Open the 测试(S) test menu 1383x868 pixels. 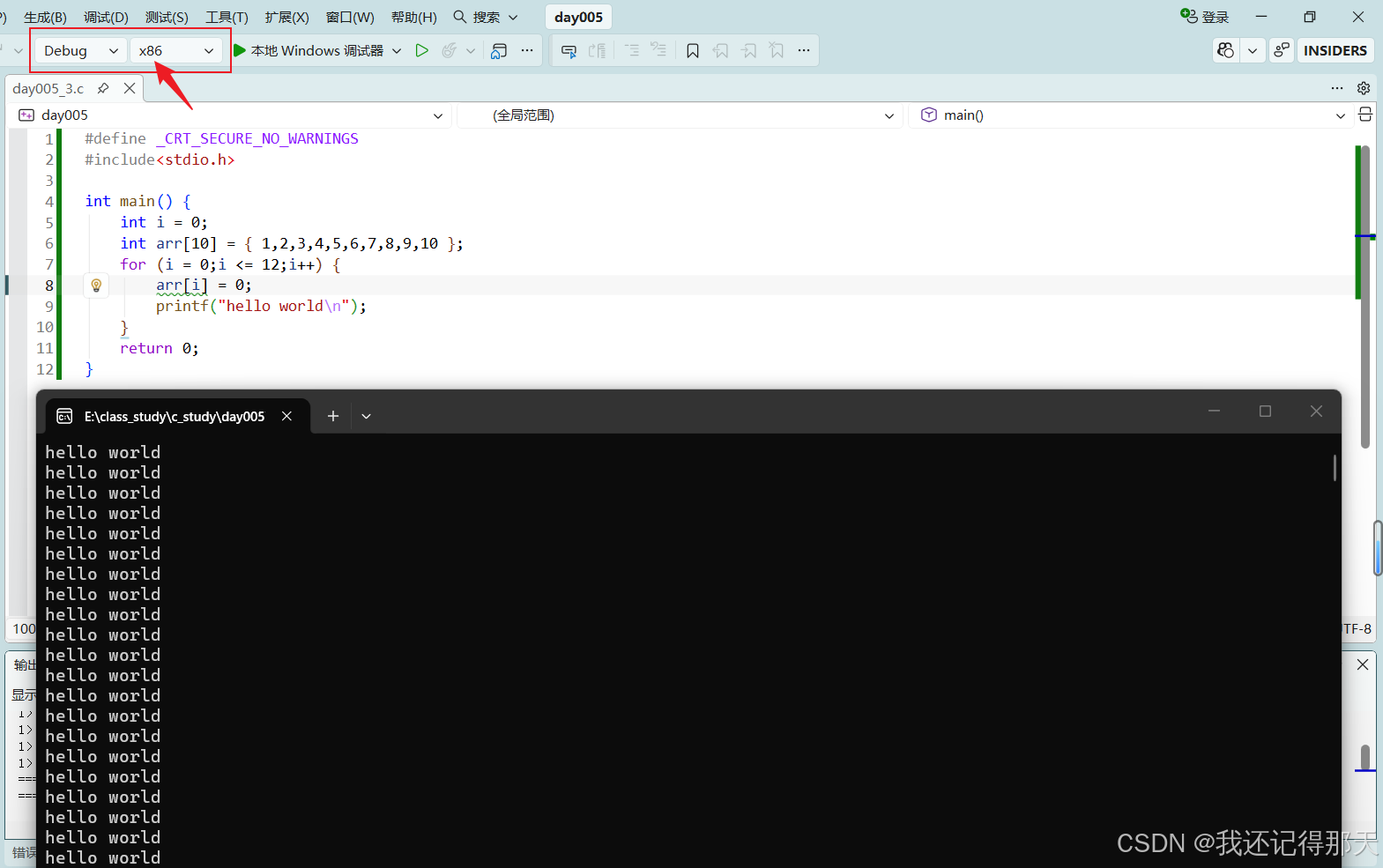click(x=167, y=17)
